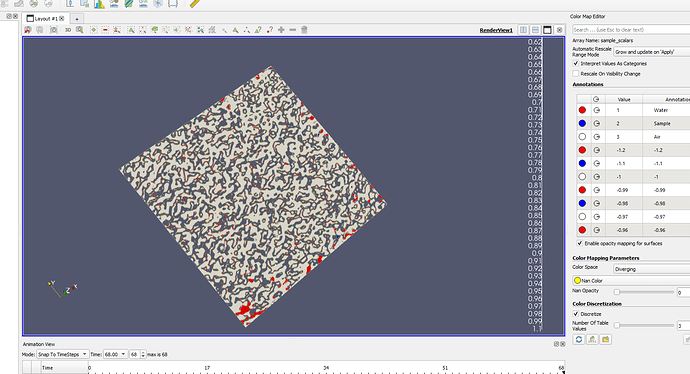Click the render view color map refresh icon
Image resolution: width=690 pixels, height=374 pixels.
(x=579, y=339)
